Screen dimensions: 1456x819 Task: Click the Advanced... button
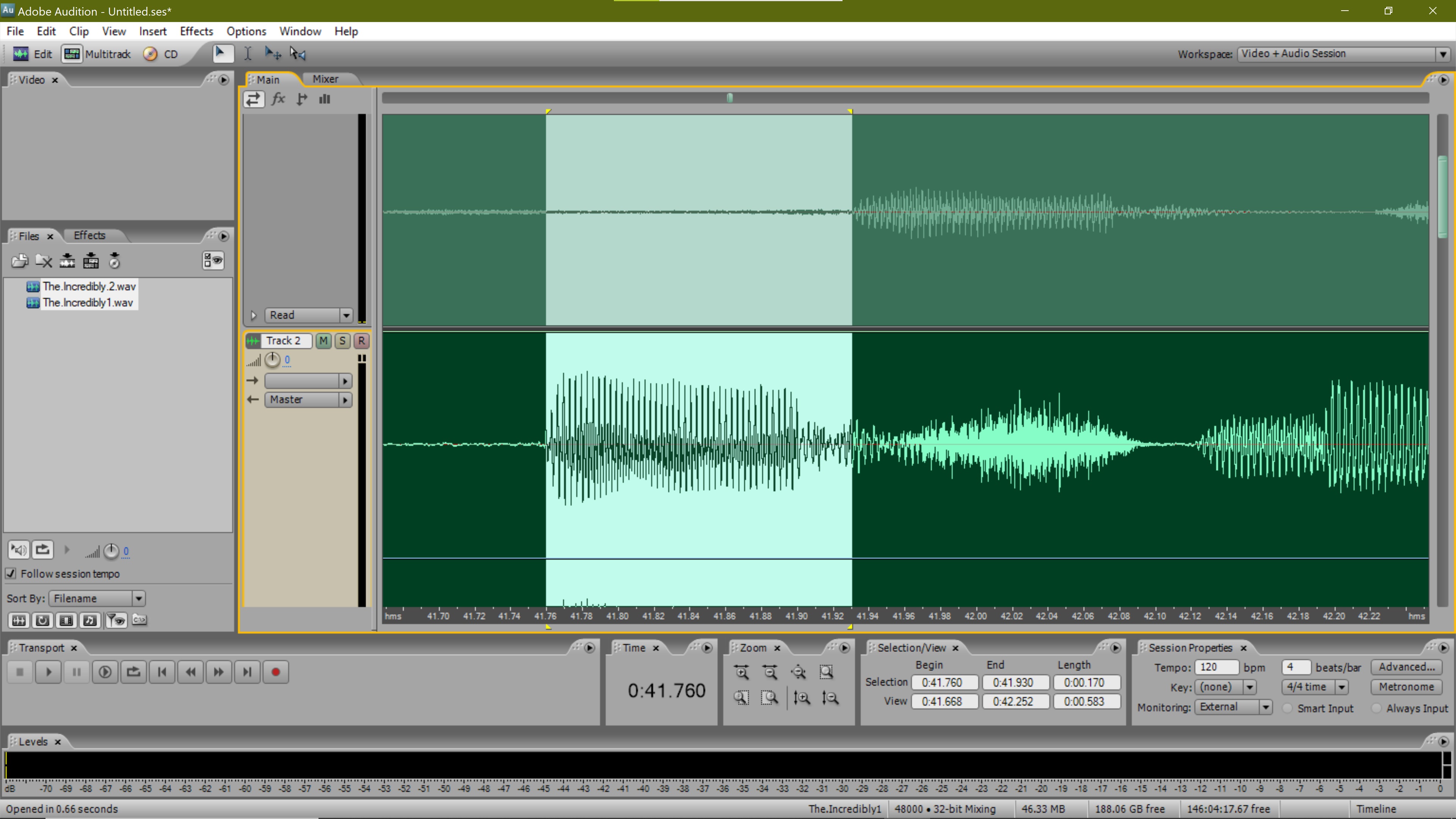1406,667
